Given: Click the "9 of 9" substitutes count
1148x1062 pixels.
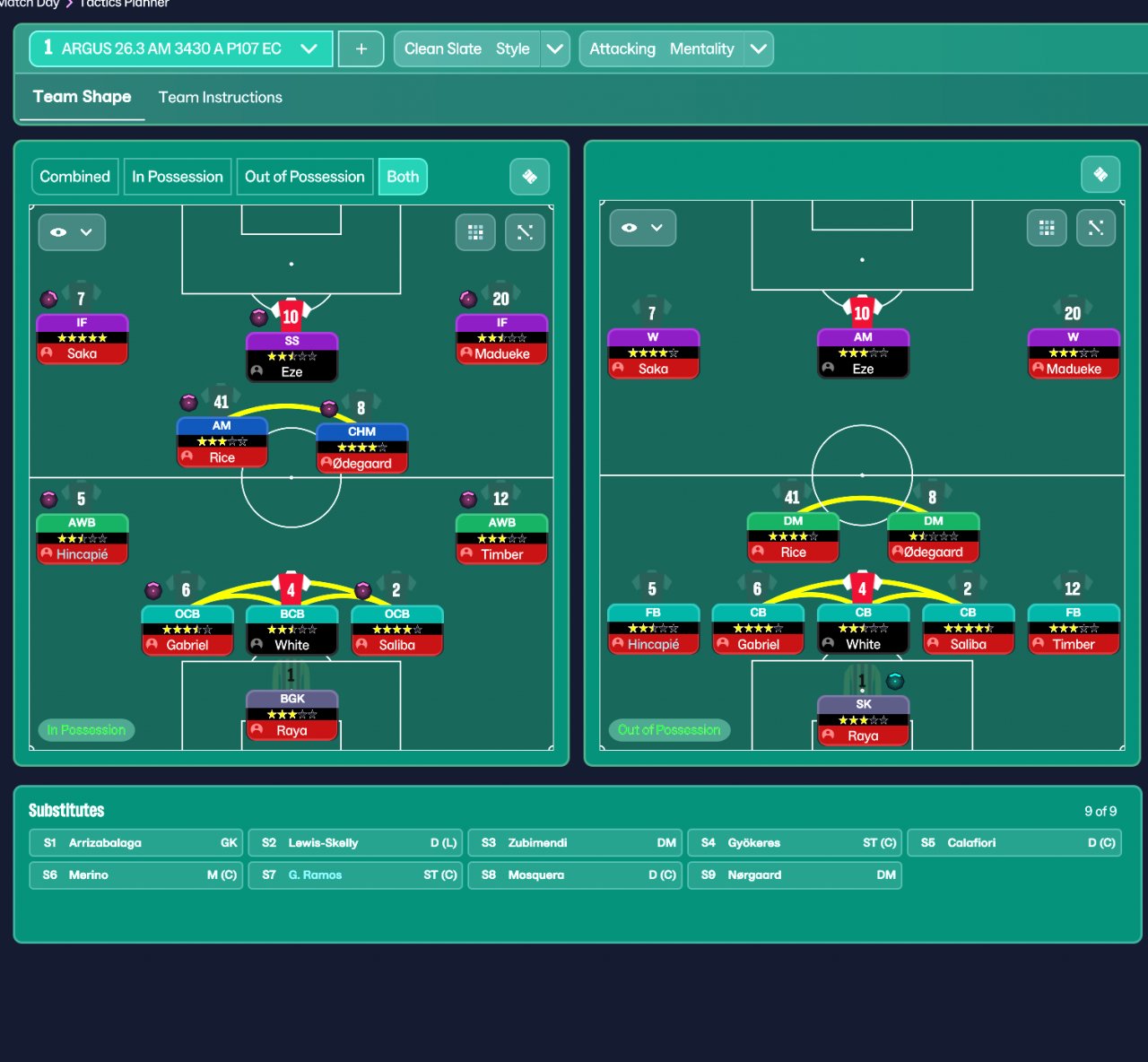Looking at the screenshot, I should point(1100,811).
